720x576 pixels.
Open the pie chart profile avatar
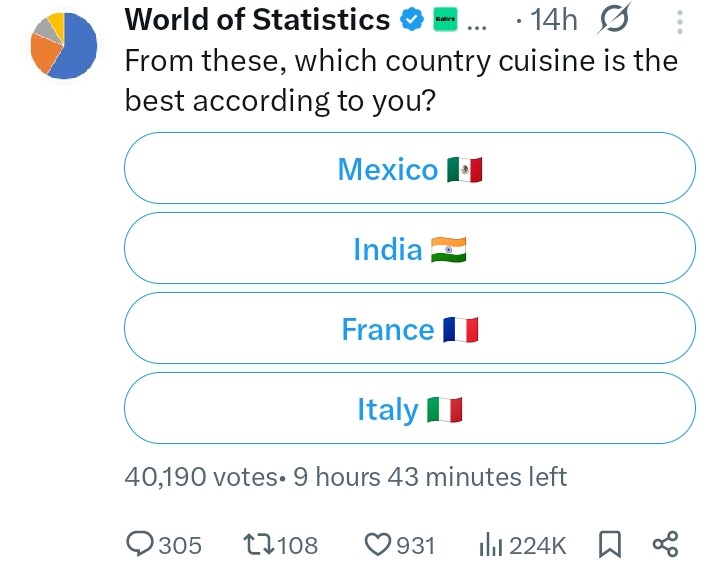64,45
